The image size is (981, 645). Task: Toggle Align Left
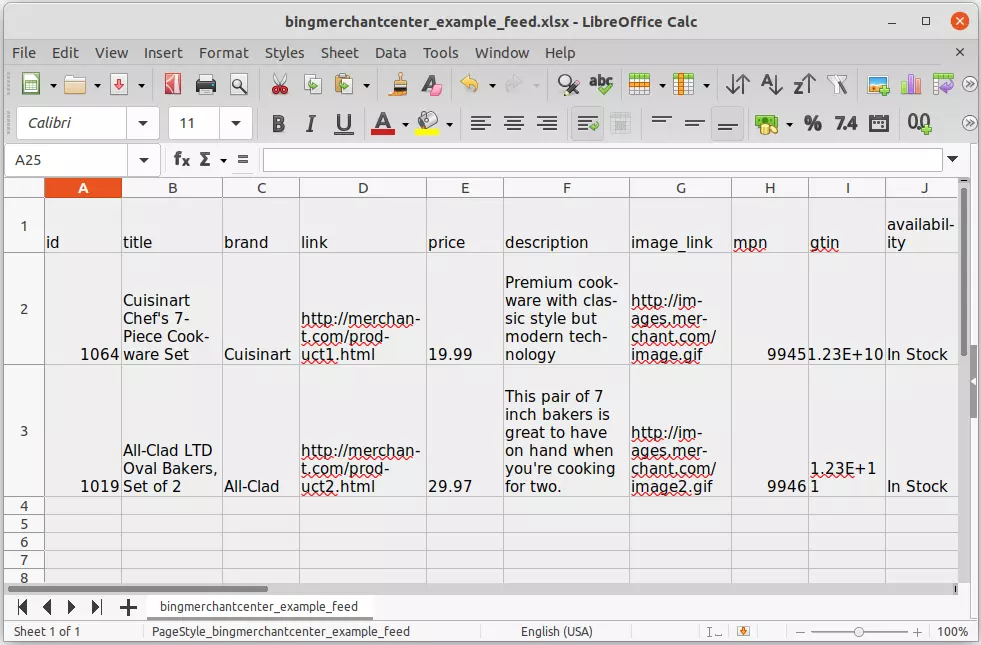[x=480, y=123]
